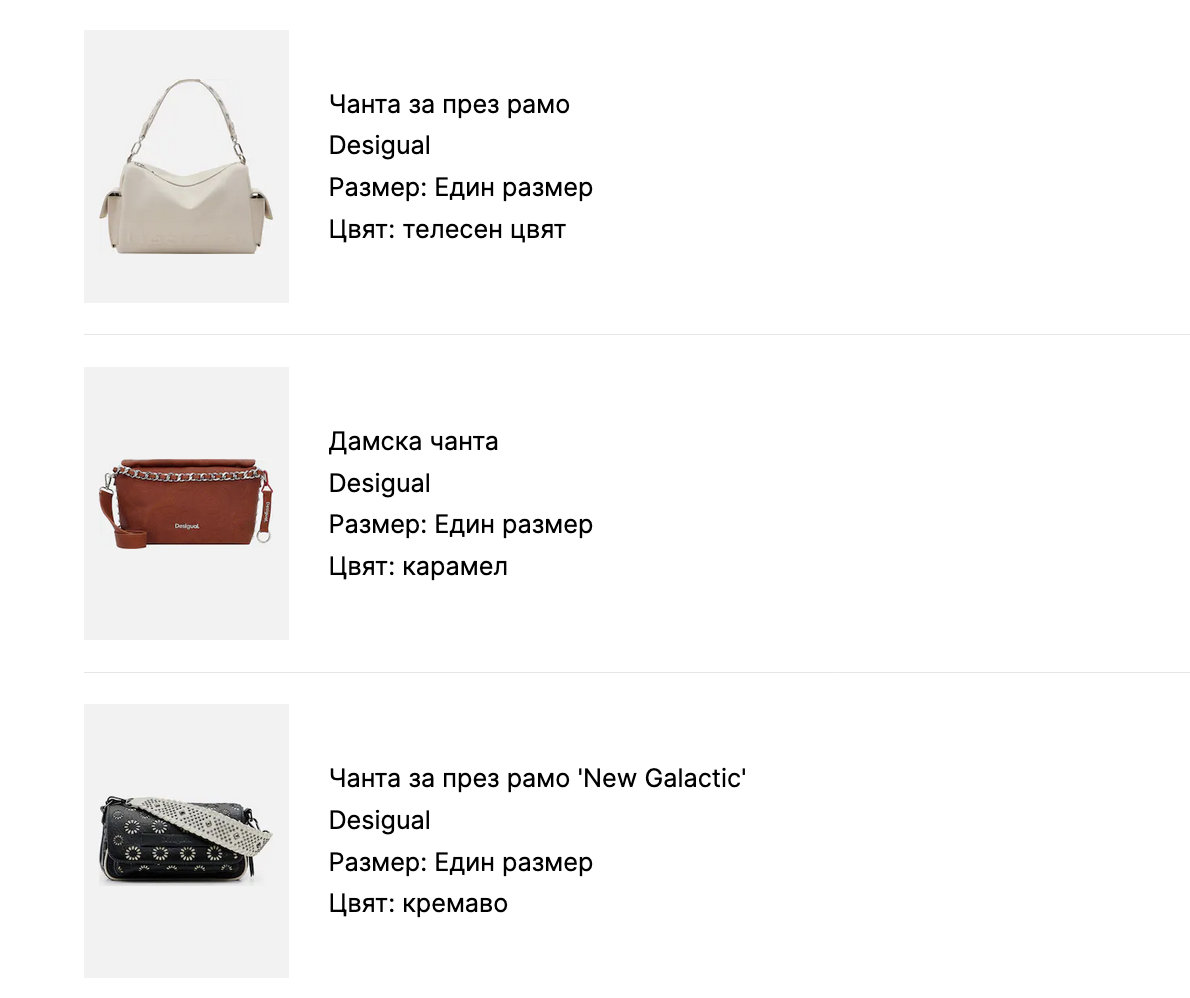Open 'Чанта за през рамо 'New Galactic'' title
The image size is (1190, 998).
[x=538, y=778]
